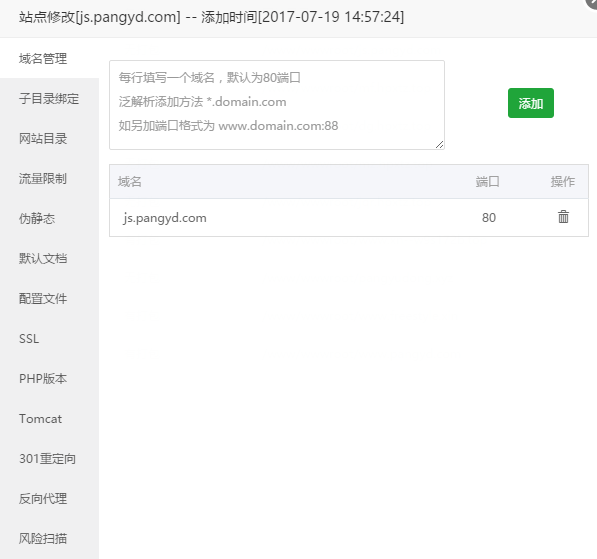Delete the js.pangyd.com domain with trash icon
Image resolution: width=597 pixels, height=559 pixels.
point(563,217)
